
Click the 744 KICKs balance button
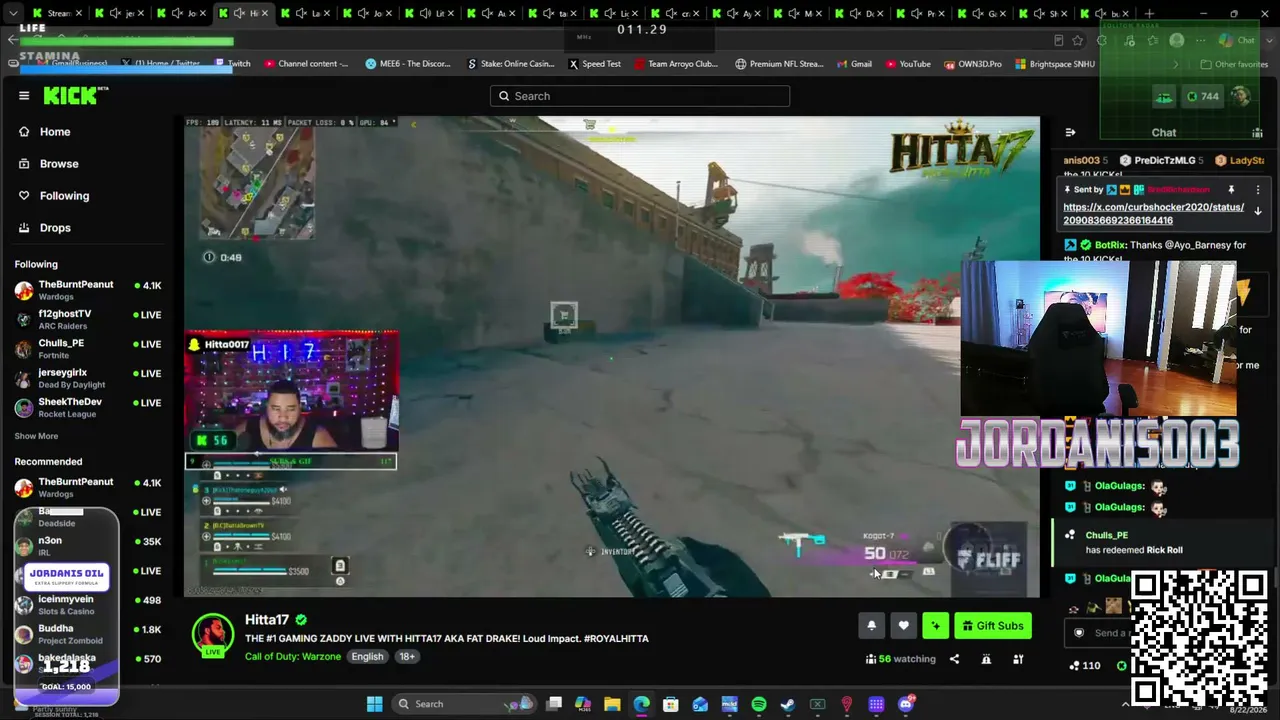pos(1202,96)
